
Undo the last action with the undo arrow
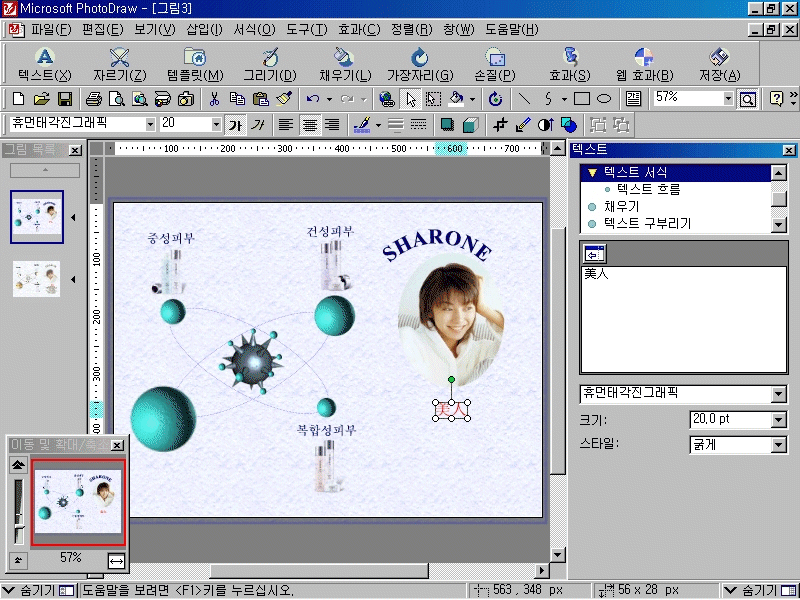313,98
